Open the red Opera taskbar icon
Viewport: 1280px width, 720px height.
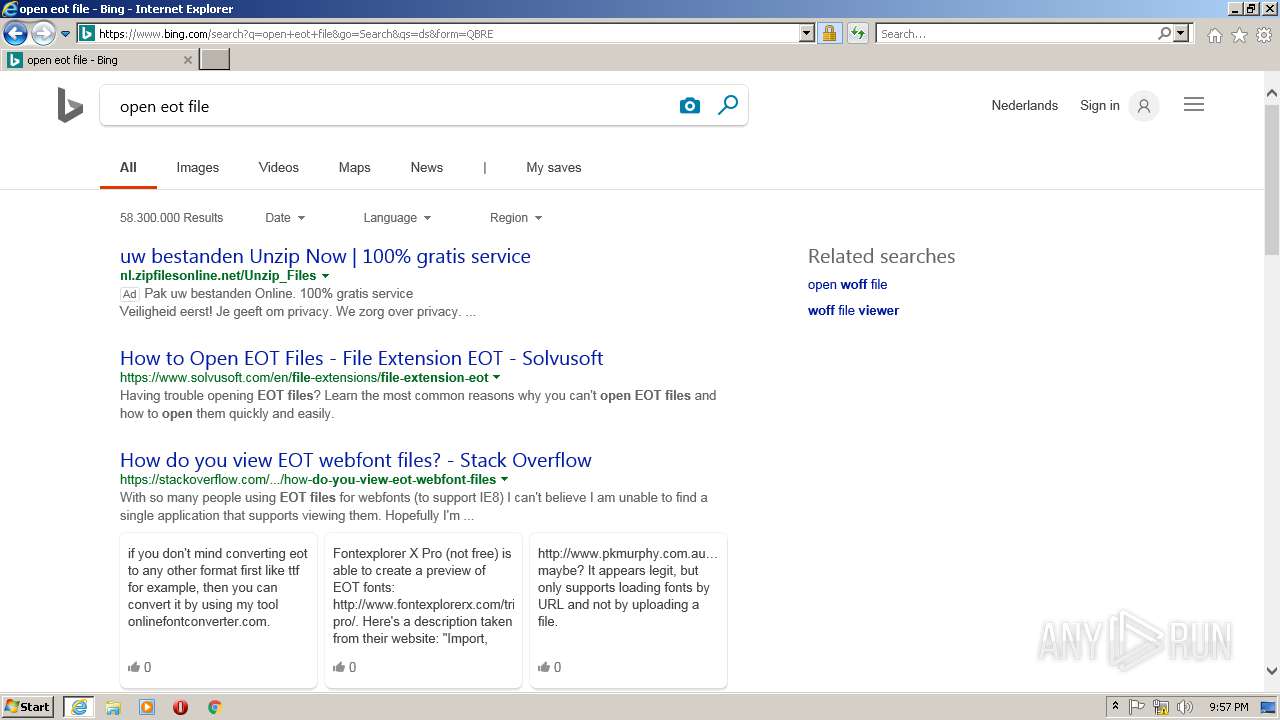[180, 707]
